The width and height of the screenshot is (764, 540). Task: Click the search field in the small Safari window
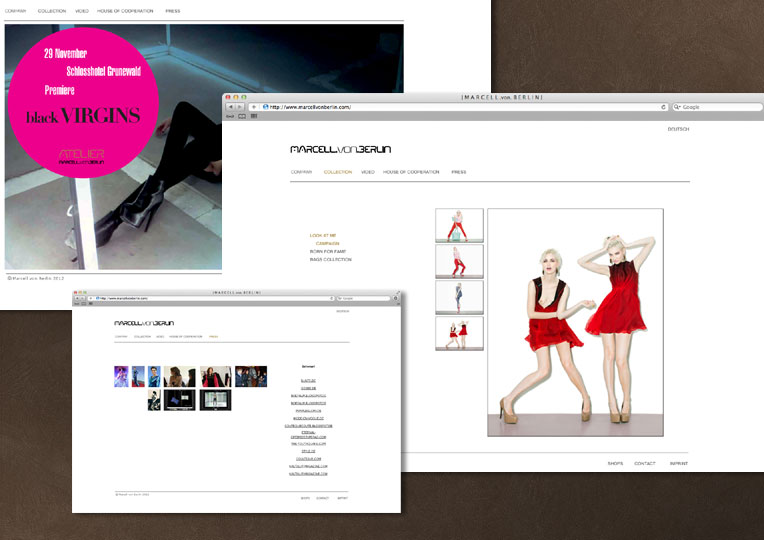[x=363, y=298]
